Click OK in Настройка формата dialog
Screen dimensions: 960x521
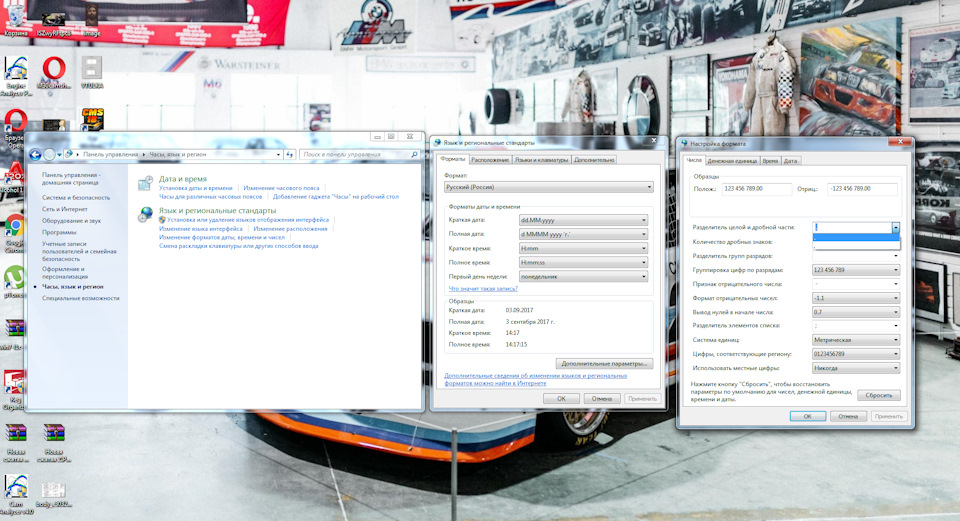[808, 416]
